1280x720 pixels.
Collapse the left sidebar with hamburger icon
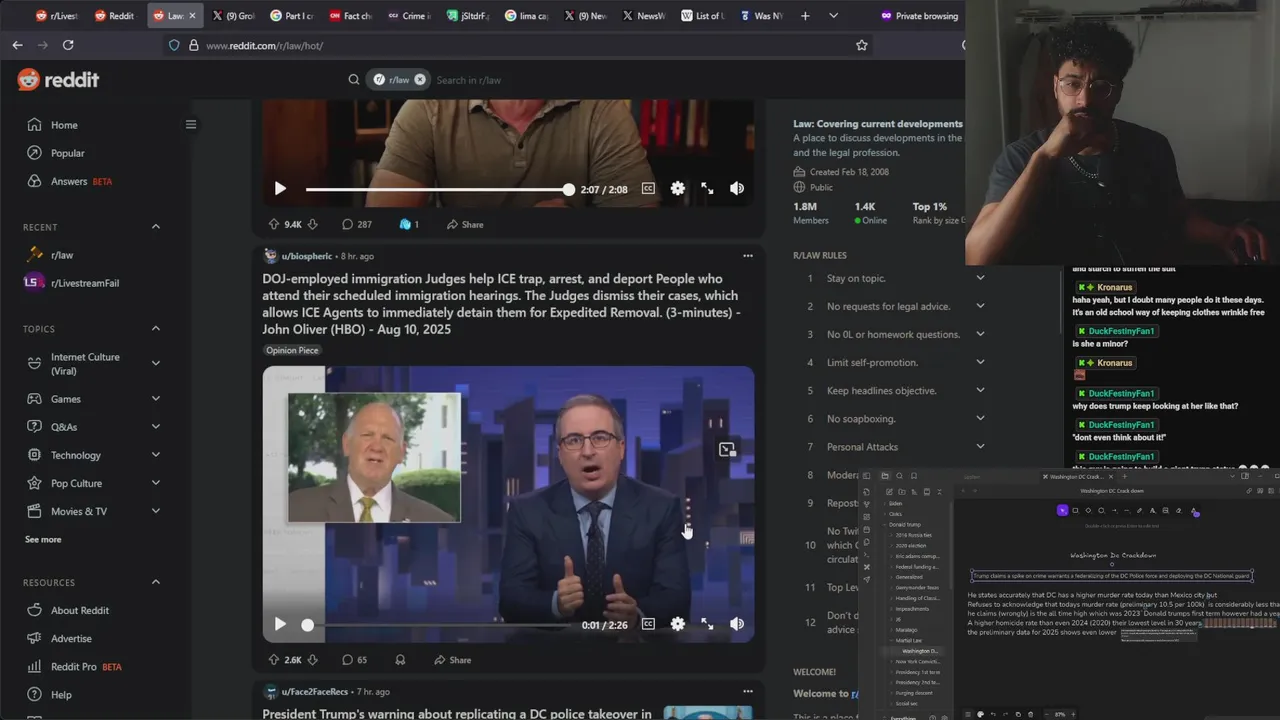(x=191, y=125)
